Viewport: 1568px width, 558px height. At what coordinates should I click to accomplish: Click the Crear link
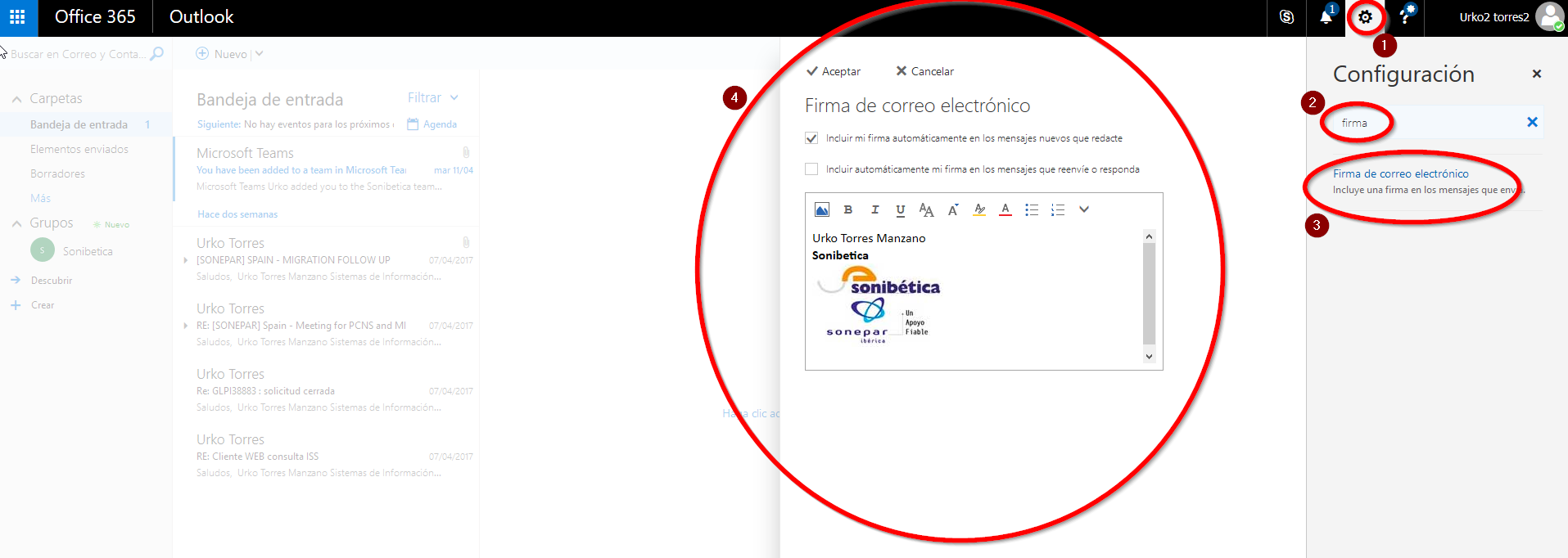tap(43, 305)
